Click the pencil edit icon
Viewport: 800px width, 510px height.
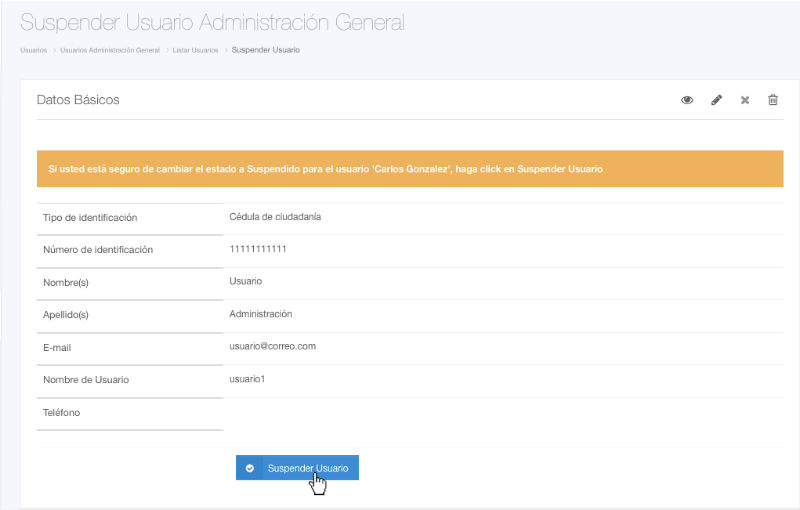pos(716,100)
